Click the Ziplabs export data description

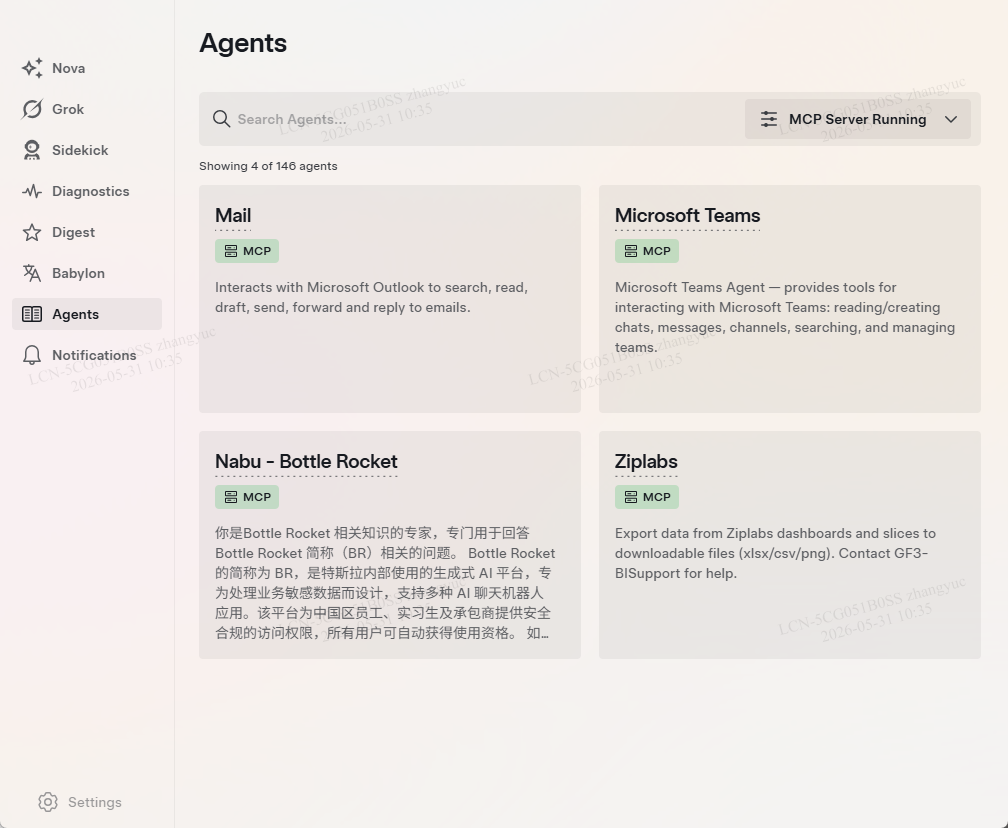click(x=775, y=554)
